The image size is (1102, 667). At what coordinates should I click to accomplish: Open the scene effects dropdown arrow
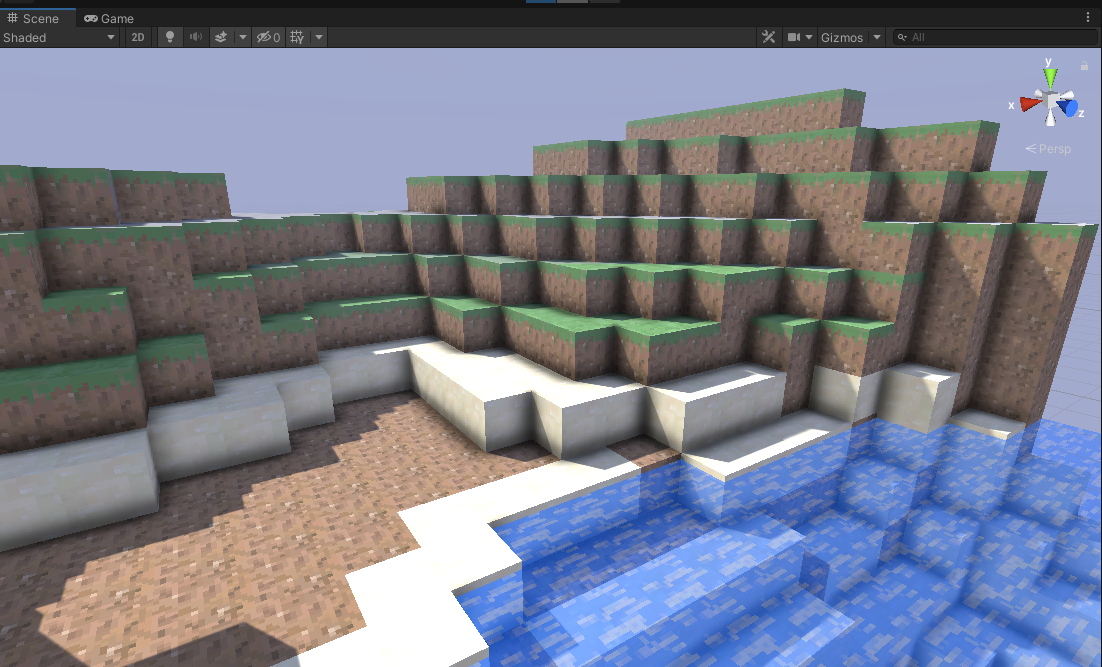[242, 37]
